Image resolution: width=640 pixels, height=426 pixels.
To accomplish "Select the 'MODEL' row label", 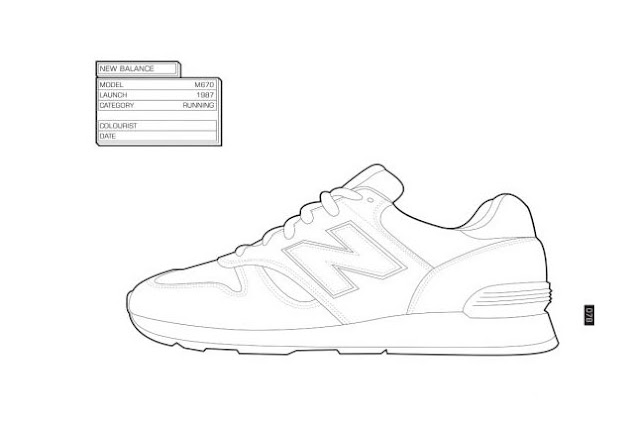I will pyautogui.click(x=111, y=85).
